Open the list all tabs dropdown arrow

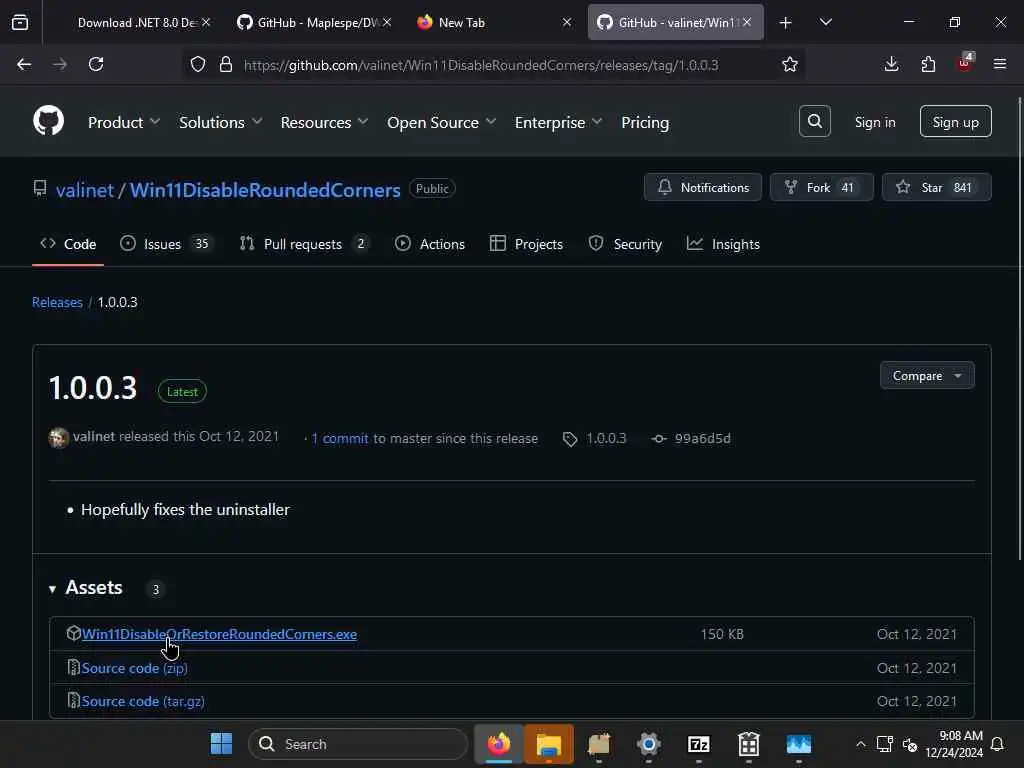825,22
